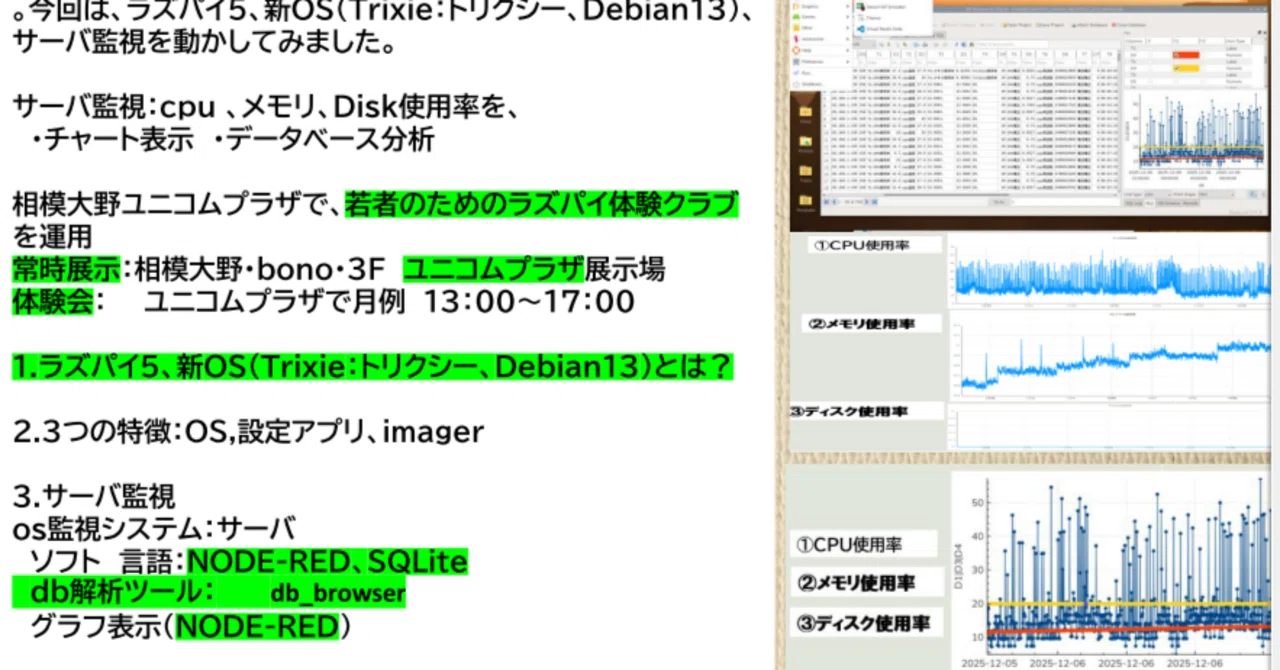Click Open Project in the DB Browser toolbar
Image resolution: width=1280 pixels, height=670 pixels.
click(1016, 25)
